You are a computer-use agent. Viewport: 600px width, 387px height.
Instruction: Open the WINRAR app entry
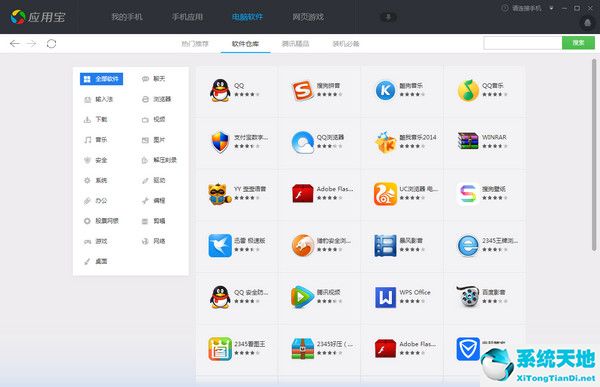(484, 142)
